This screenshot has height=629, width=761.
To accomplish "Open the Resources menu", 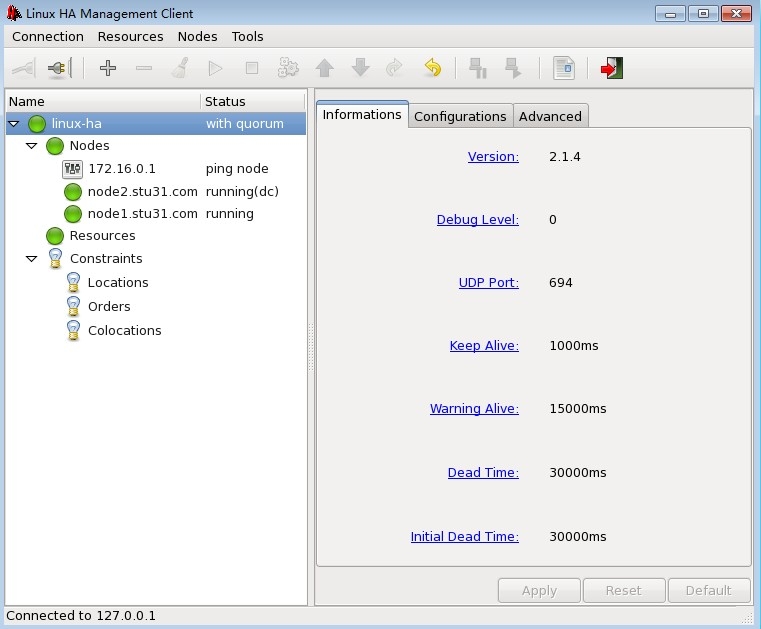I will point(131,36).
